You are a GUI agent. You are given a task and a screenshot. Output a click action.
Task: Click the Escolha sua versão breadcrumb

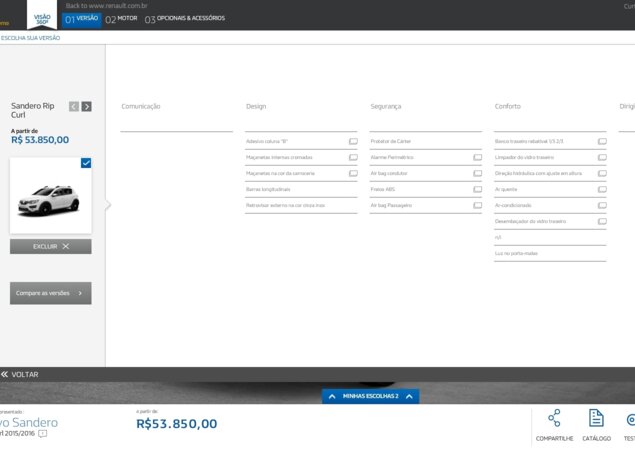point(30,38)
